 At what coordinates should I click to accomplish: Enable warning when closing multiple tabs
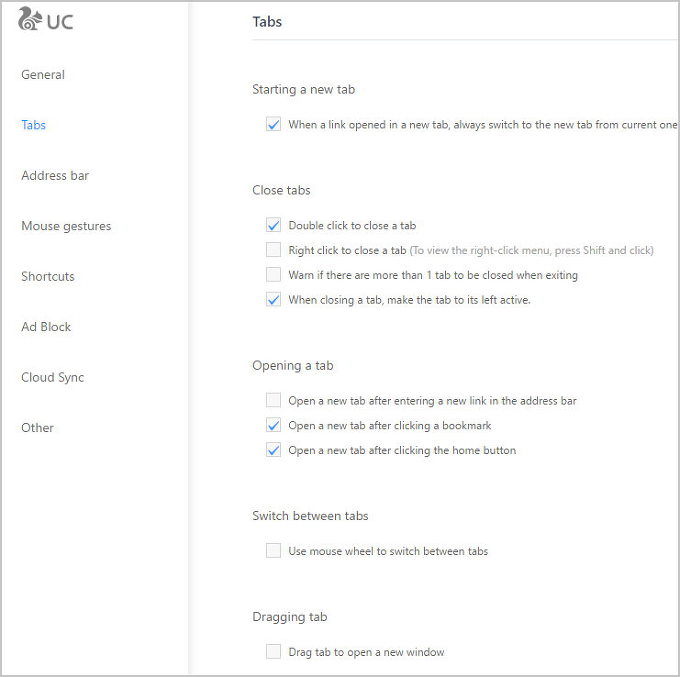pos(273,275)
